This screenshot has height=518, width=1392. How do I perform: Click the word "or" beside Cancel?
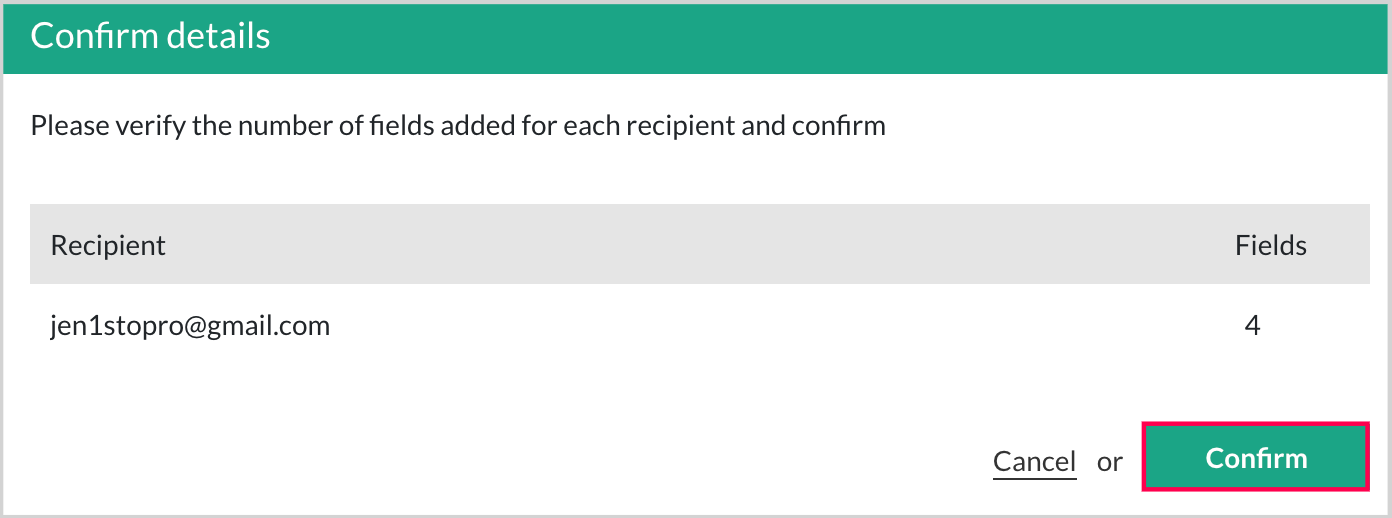coord(1110,461)
